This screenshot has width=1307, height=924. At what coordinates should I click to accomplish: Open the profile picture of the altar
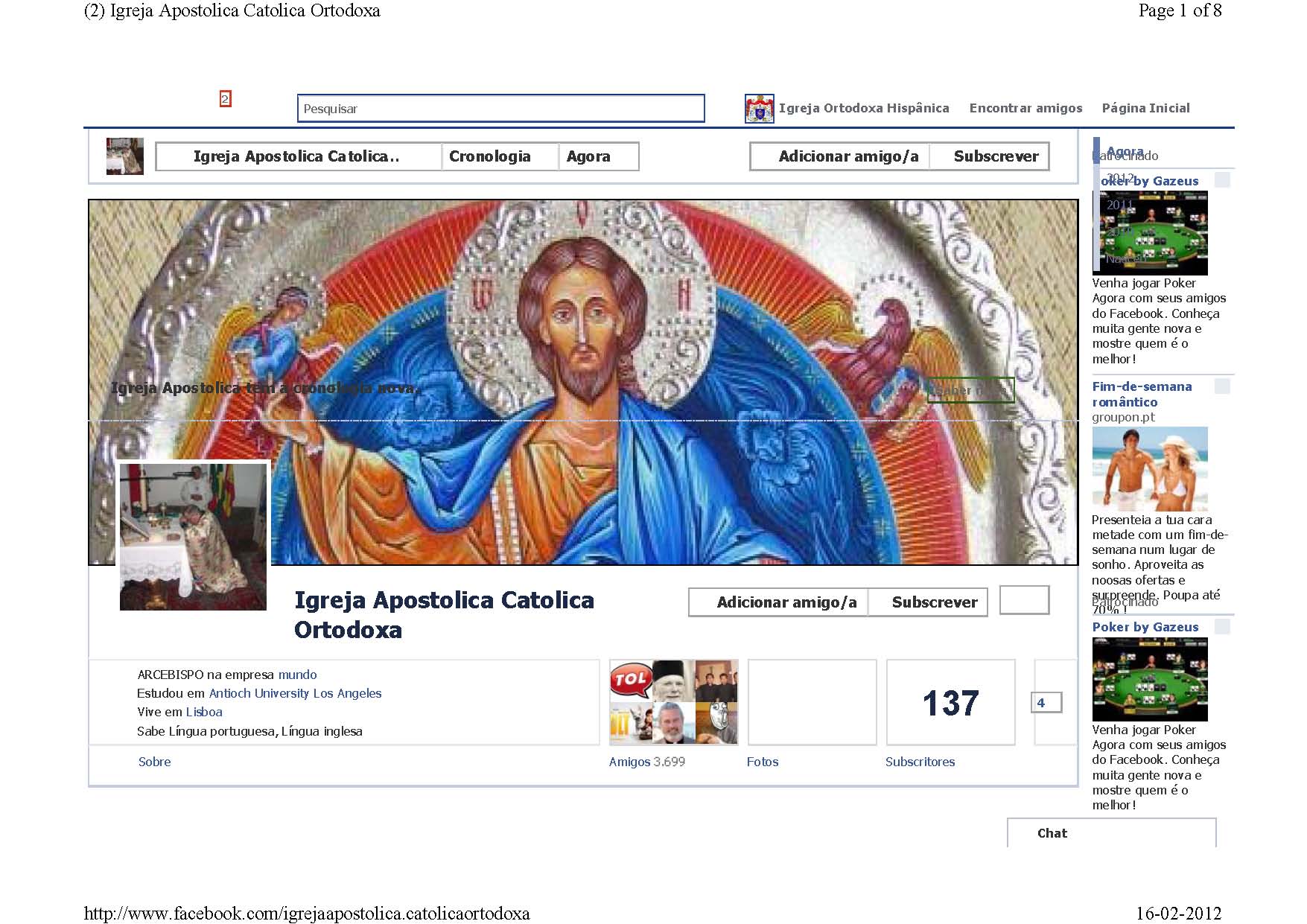tap(193, 536)
